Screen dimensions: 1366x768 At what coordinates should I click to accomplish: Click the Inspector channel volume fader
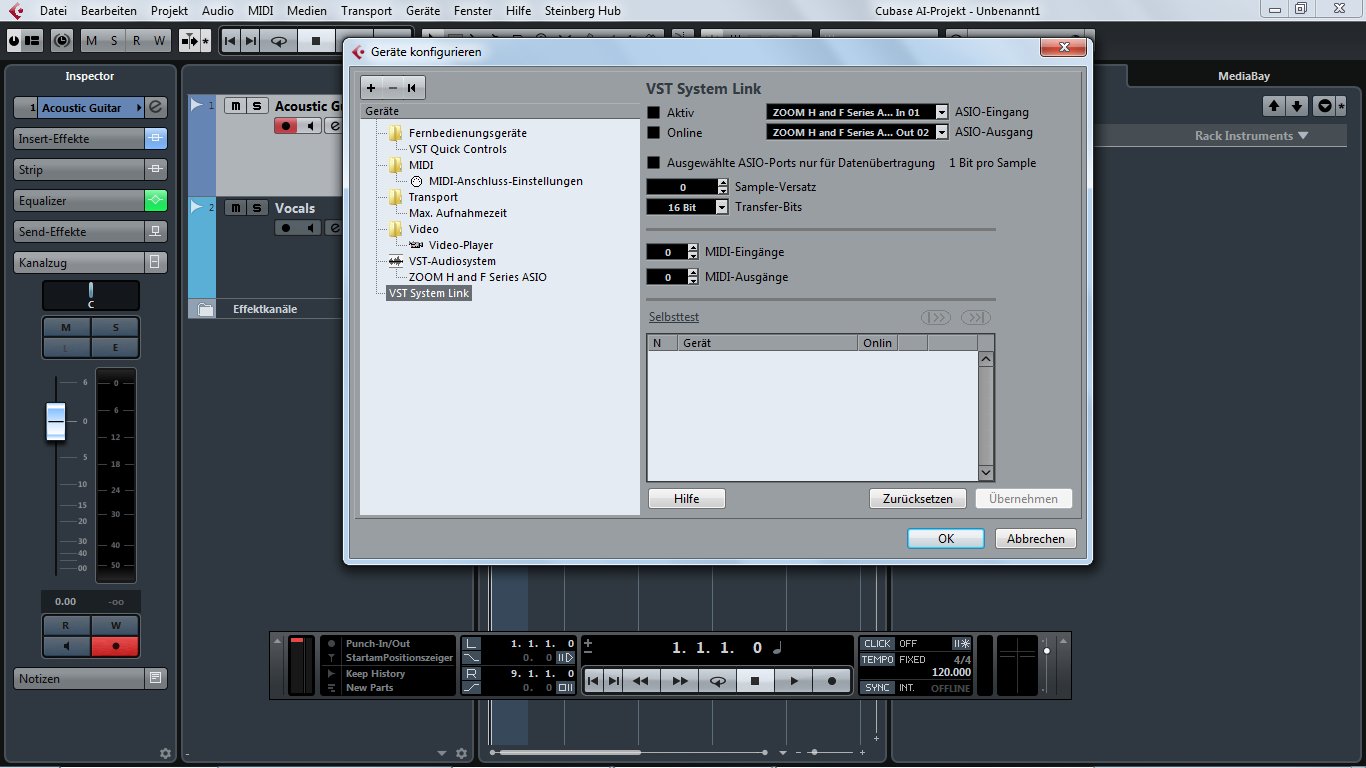[x=56, y=421]
